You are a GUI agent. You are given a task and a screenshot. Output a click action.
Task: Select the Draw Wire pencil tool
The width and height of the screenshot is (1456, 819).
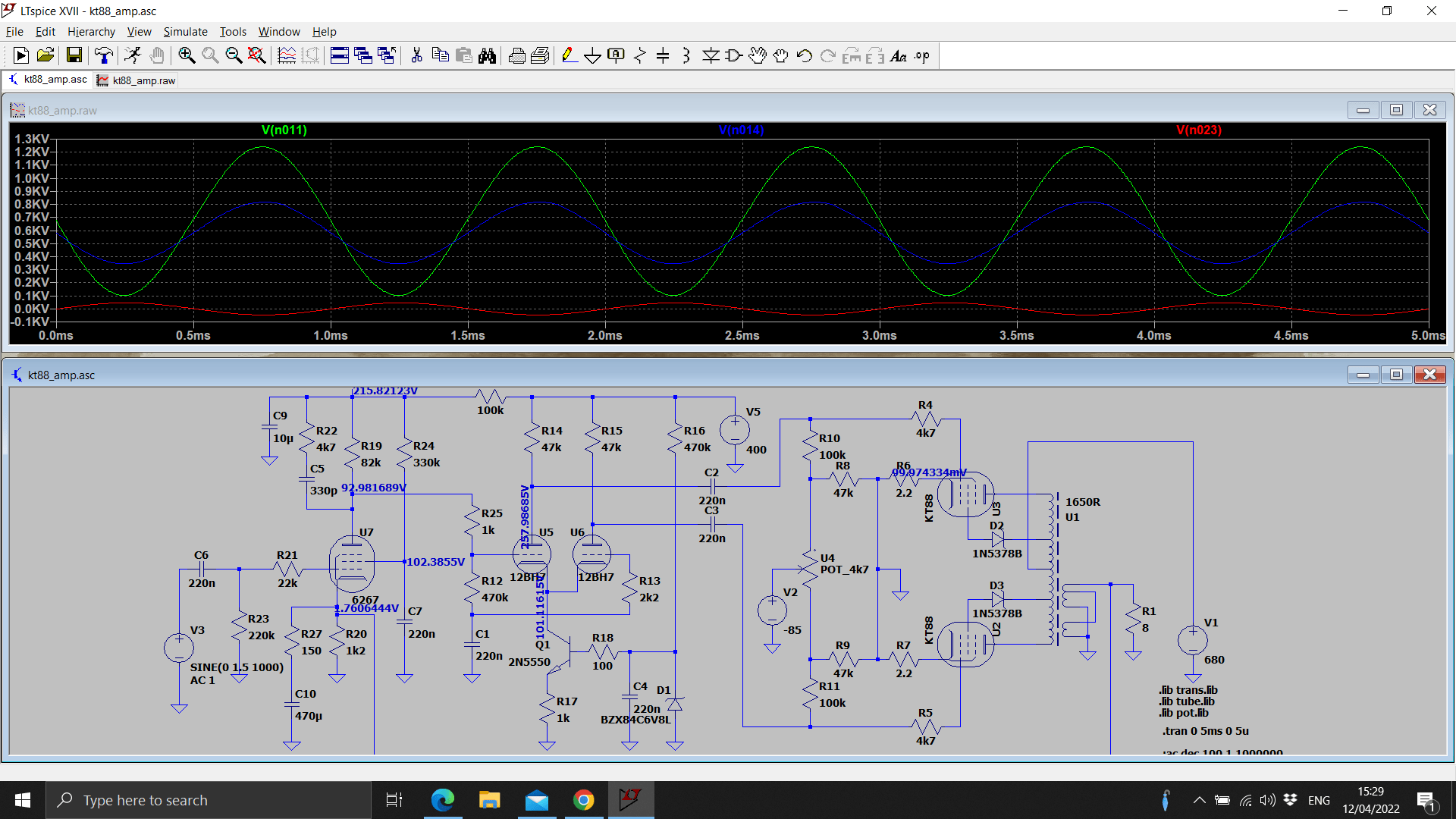570,55
